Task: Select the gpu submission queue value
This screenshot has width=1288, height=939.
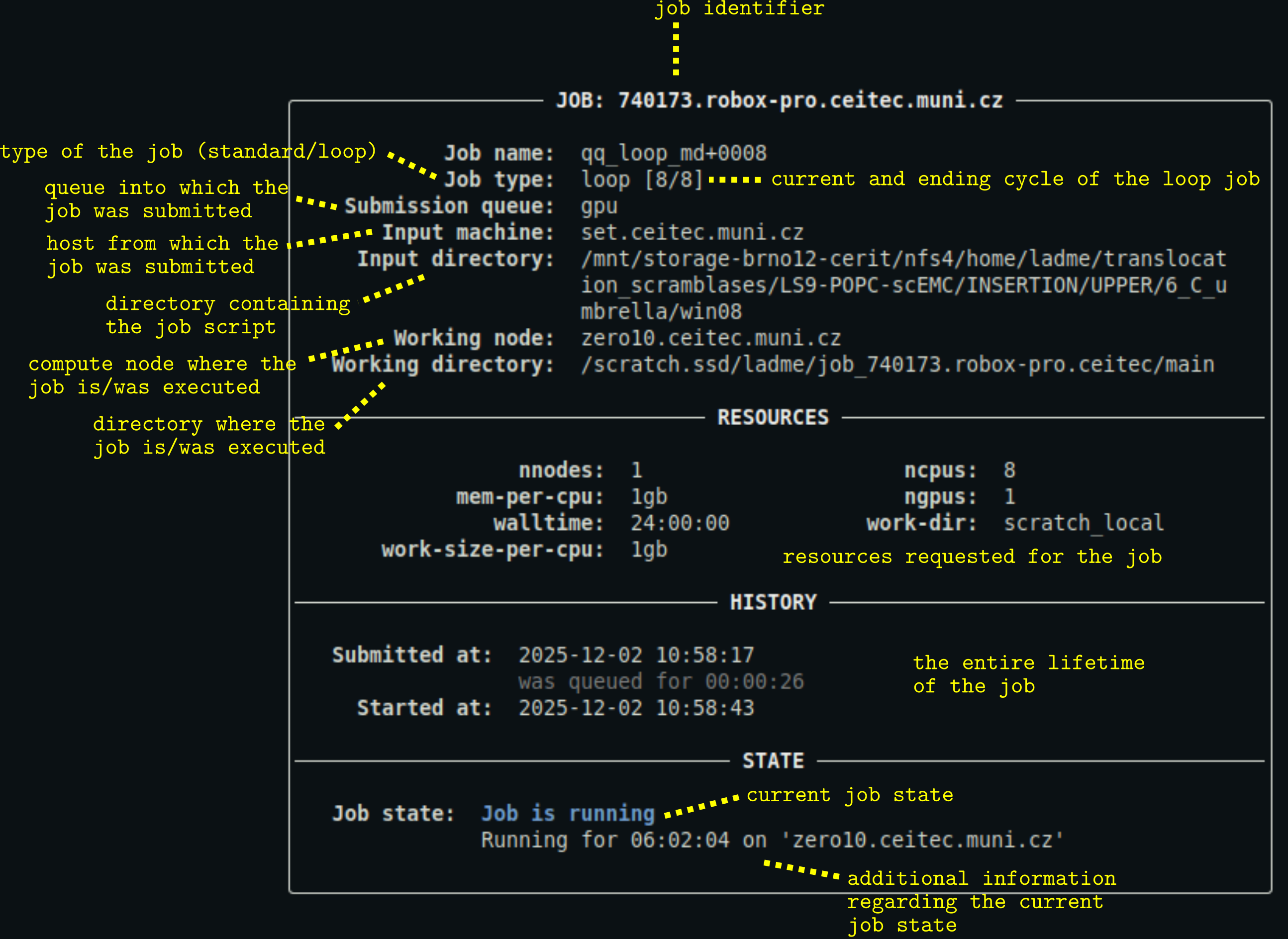Action: click(x=597, y=206)
